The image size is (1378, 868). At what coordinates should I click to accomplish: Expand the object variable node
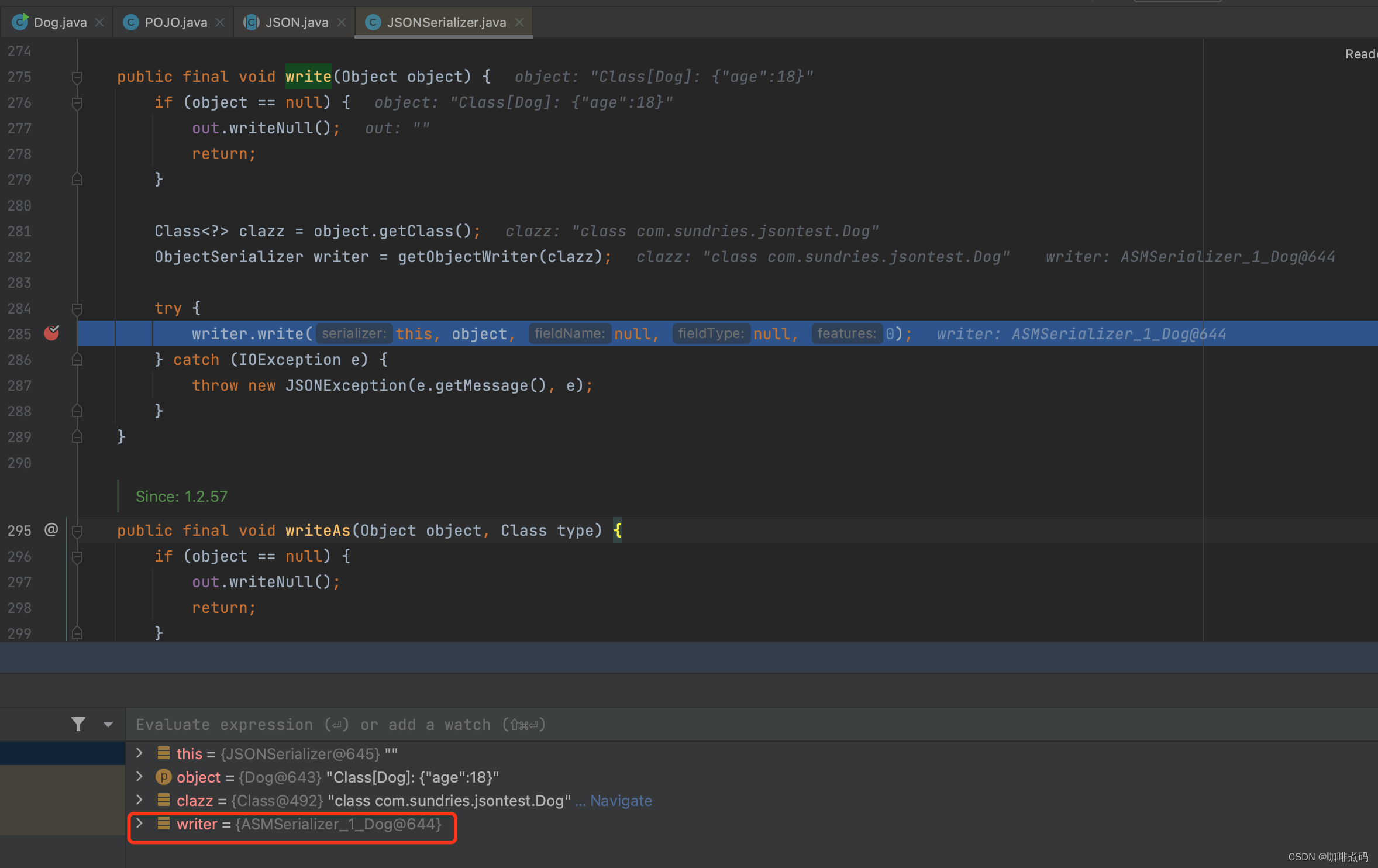coord(139,777)
